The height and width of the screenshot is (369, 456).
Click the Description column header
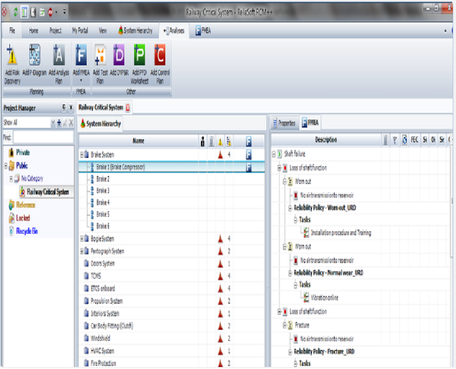[x=326, y=140]
